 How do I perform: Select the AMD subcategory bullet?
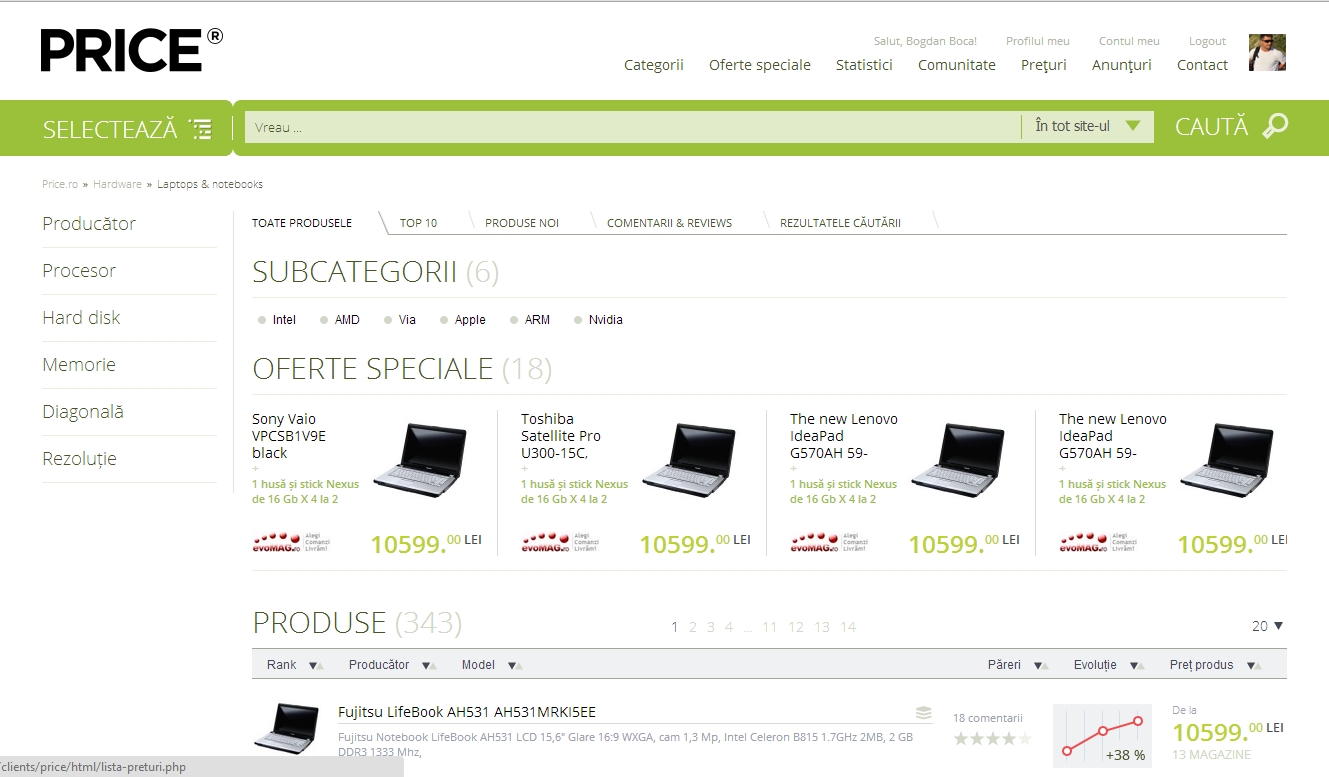point(324,321)
